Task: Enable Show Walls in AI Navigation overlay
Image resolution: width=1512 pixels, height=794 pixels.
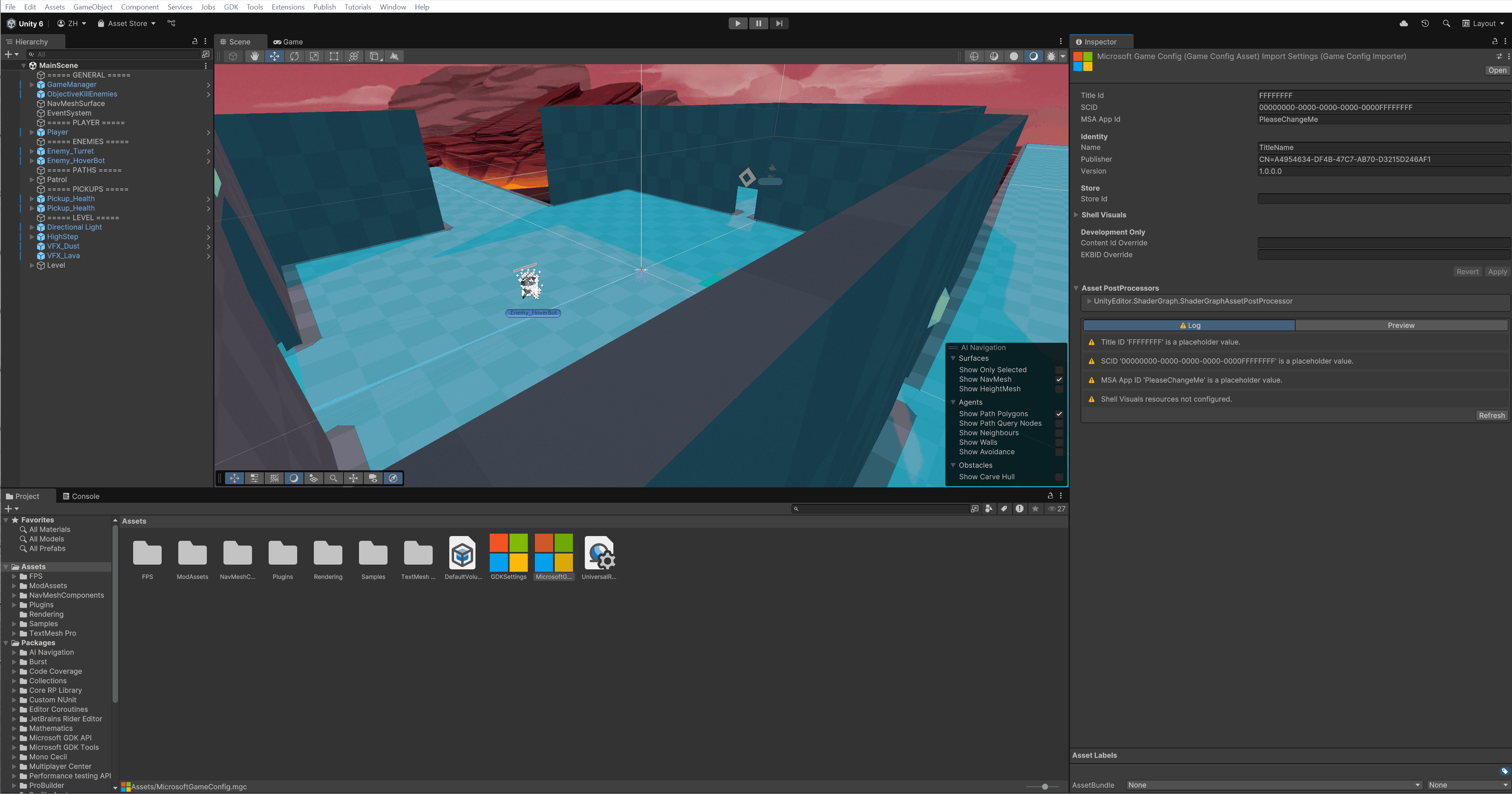Action: (1060, 442)
